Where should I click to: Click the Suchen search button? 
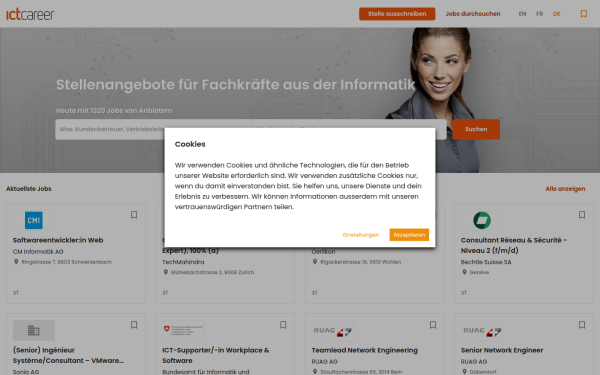(x=476, y=129)
